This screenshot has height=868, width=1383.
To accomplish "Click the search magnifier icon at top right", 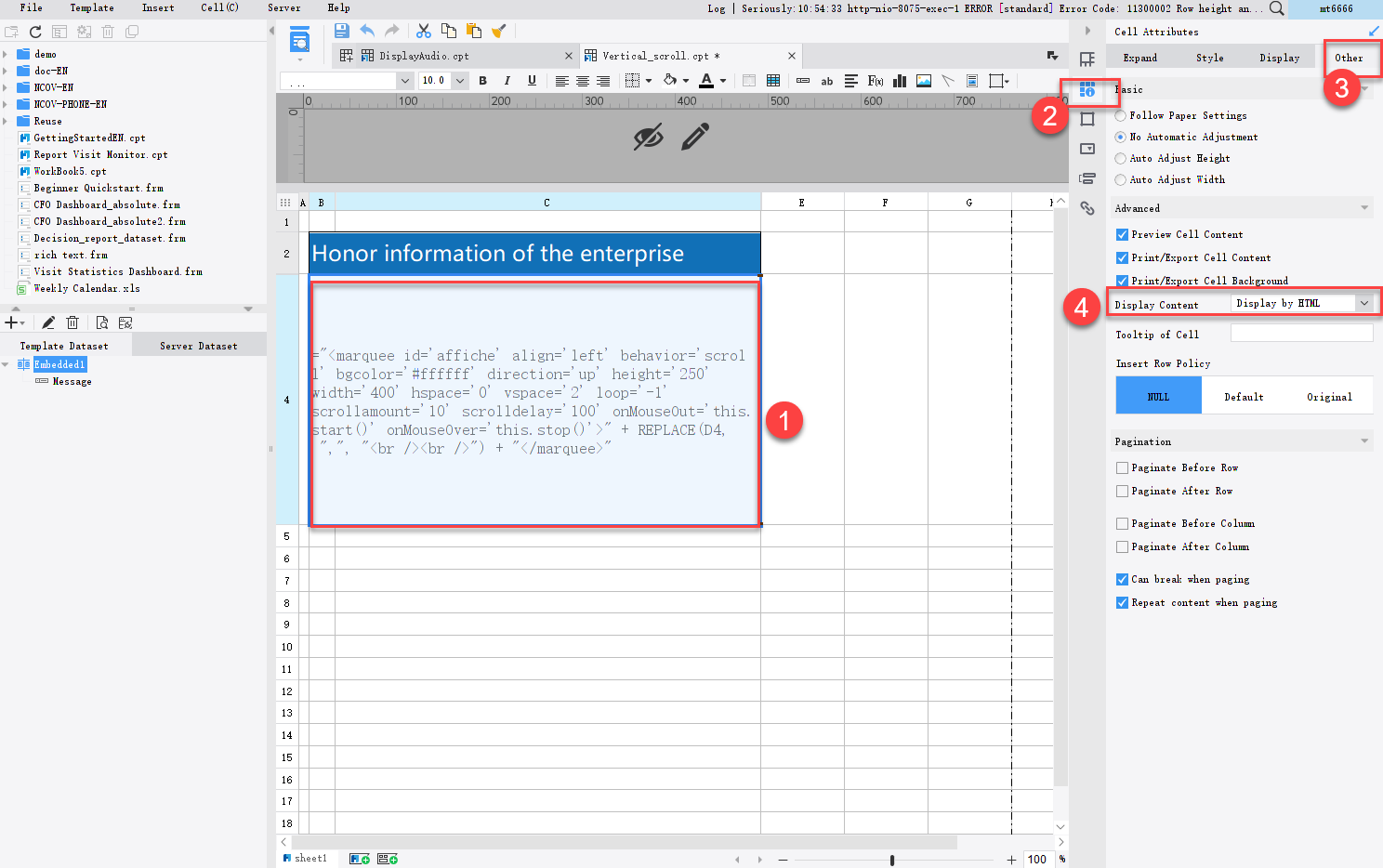I will tap(1277, 8).
